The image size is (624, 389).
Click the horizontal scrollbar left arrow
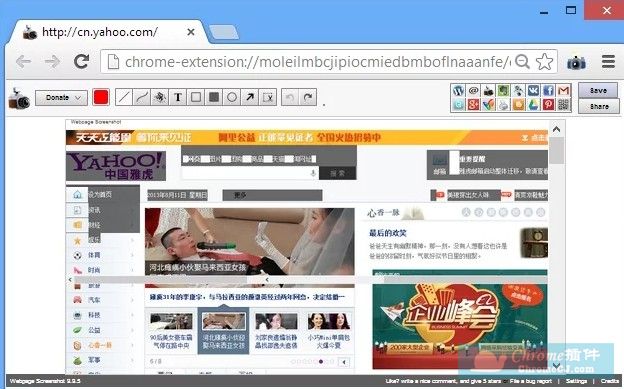click(x=70, y=280)
